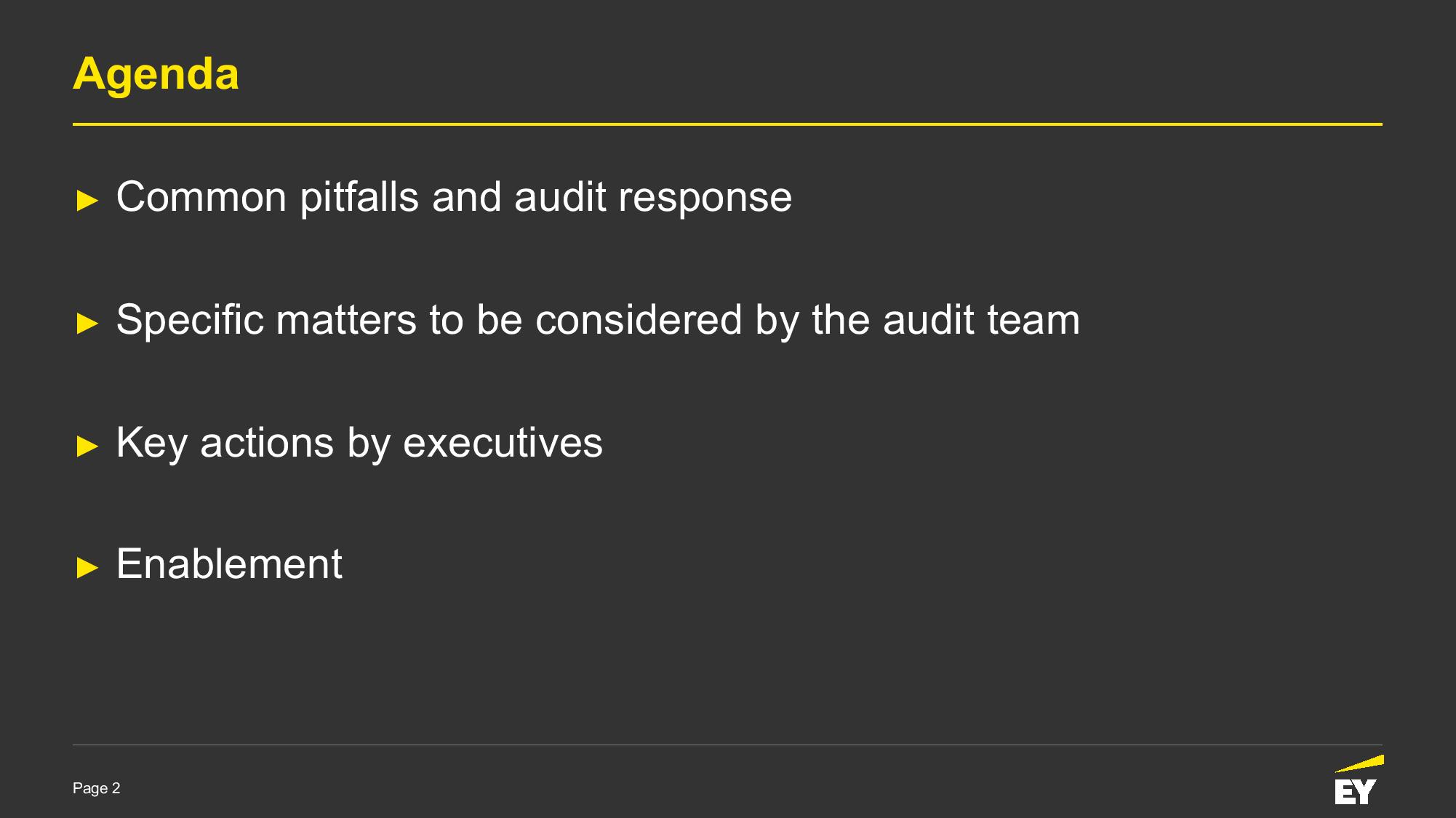The width and height of the screenshot is (1456, 818).
Task: Click the arrow bullet beside Common pitfalls
Action: [87, 200]
